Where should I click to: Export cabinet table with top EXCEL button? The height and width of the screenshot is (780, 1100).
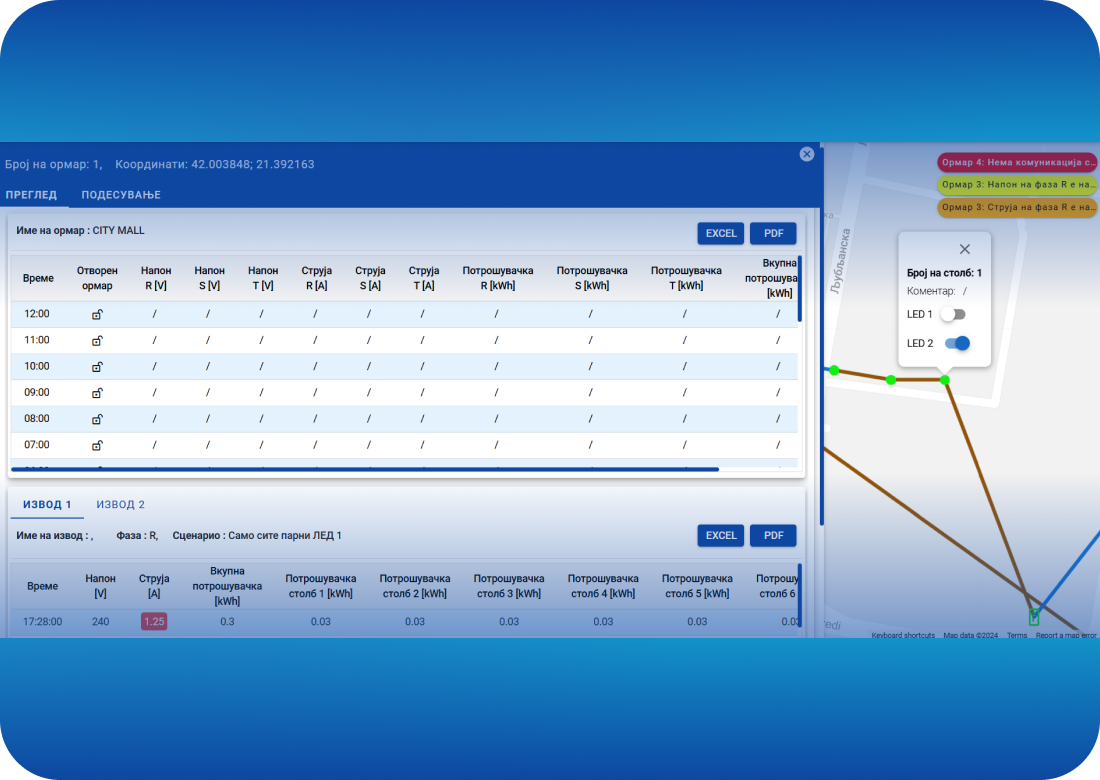(x=721, y=233)
